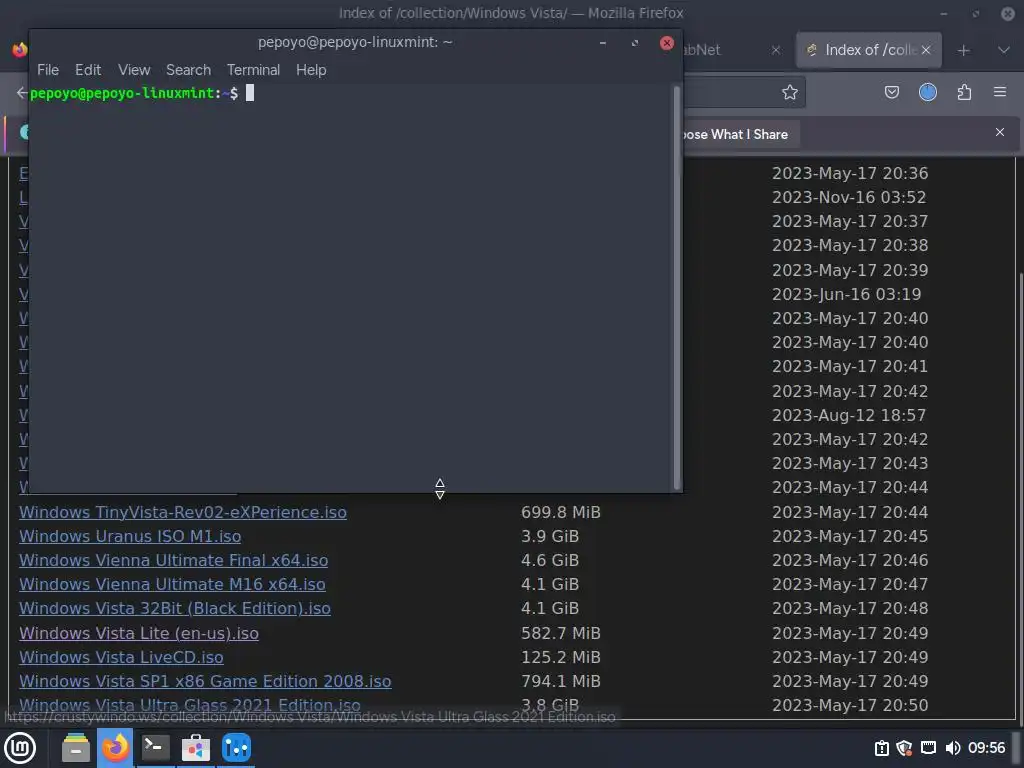Open Pocket save icon in Firefox

(891, 92)
